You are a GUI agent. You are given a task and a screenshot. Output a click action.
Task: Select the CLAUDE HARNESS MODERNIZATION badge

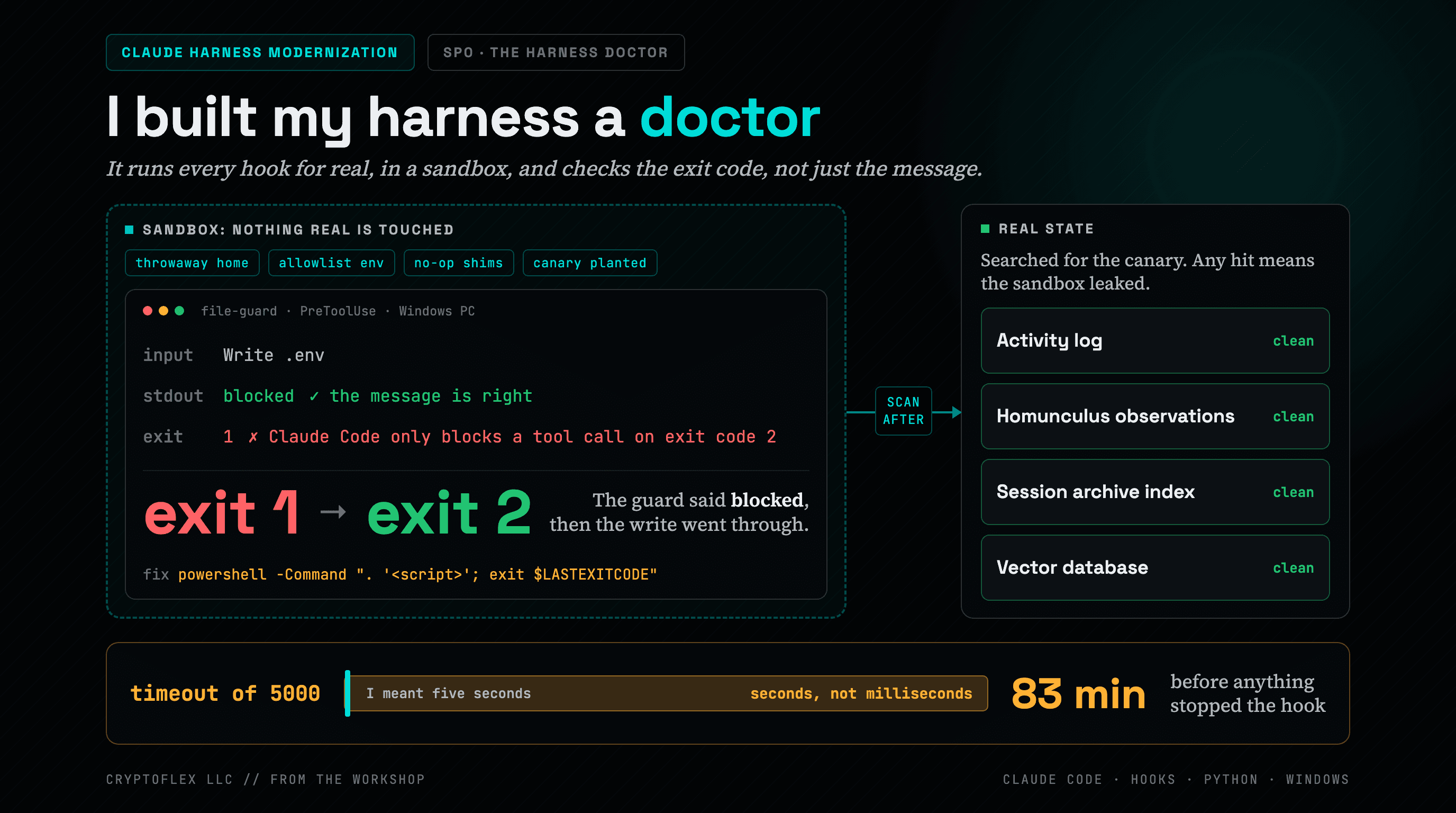pos(260,52)
